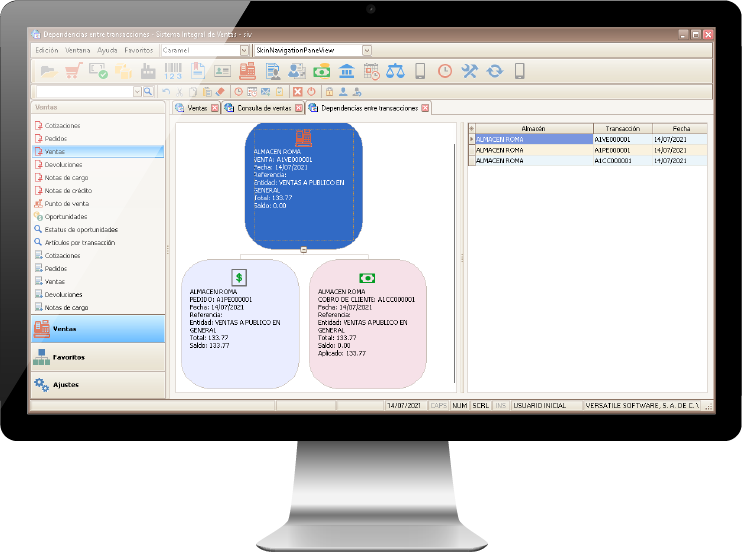Switch to the Consulta de ventas tab

[264, 108]
